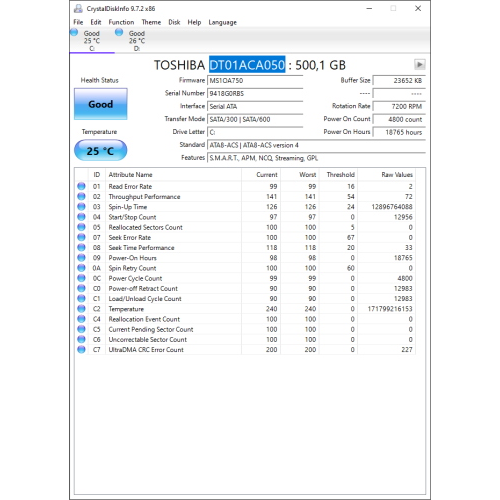Click the Power On Hours value field
Image resolution: width=500 pixels, height=500 pixels.
[399, 132]
